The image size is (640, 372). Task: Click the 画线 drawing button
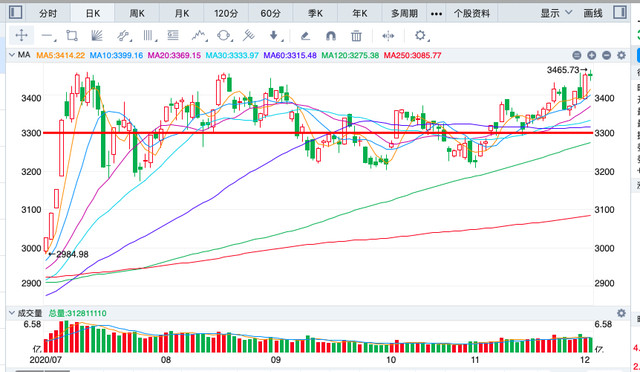point(593,13)
